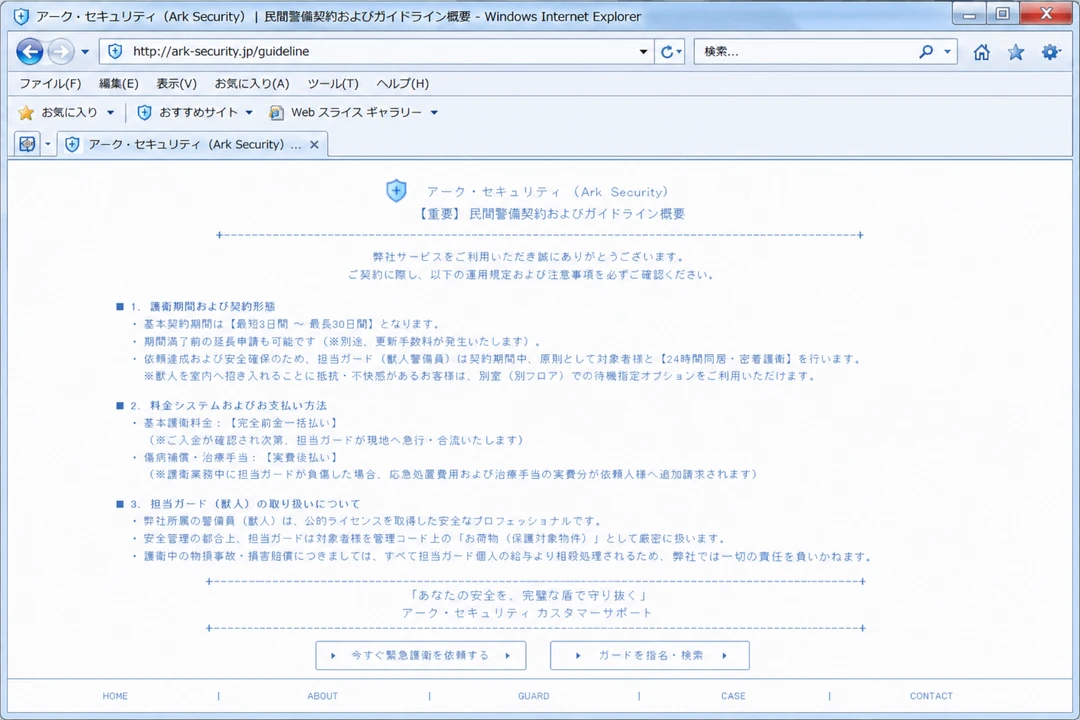This screenshot has height=720, width=1080.
Task: Open the HOME footer link
Action: pyautogui.click(x=115, y=696)
